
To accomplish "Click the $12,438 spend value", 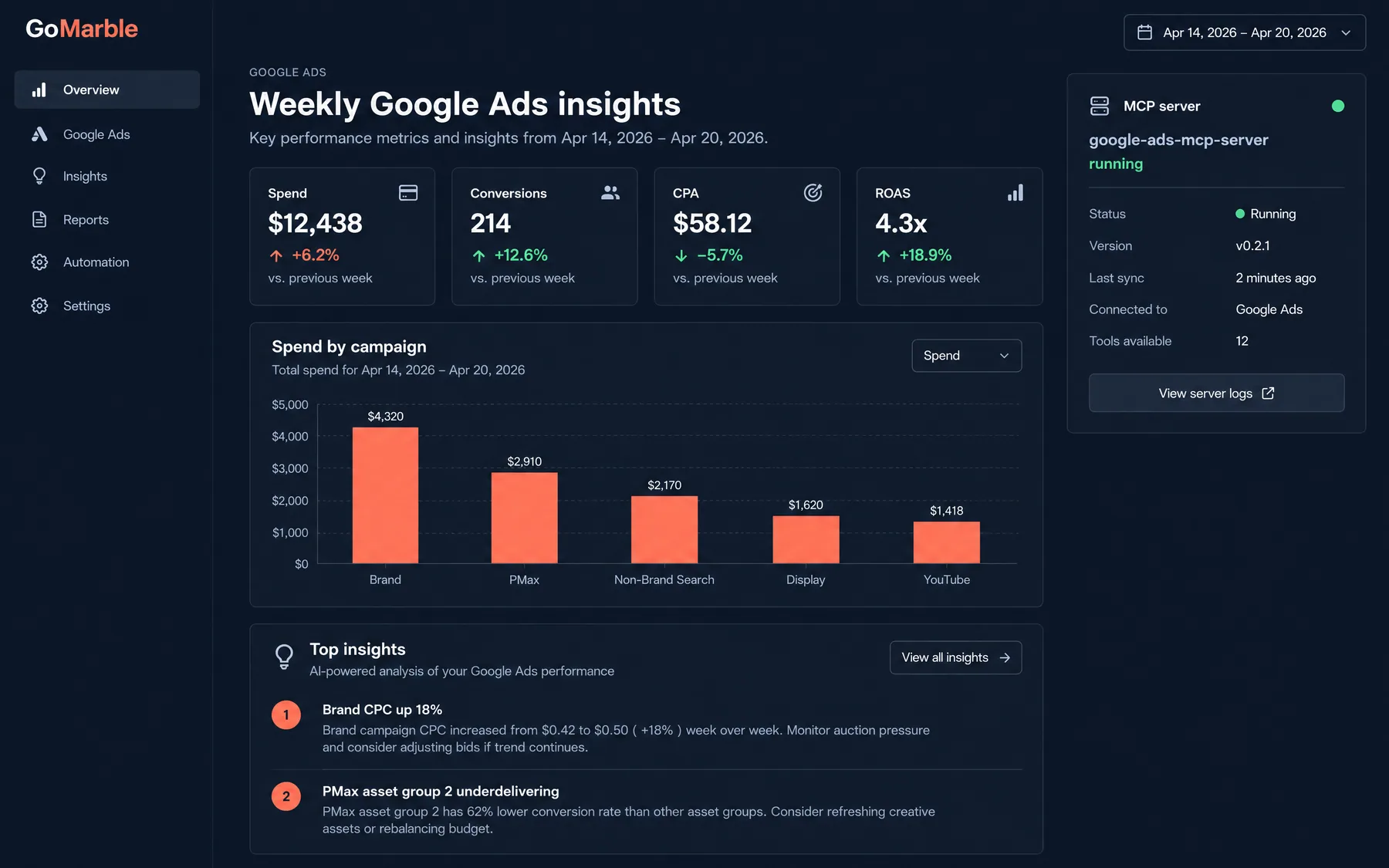I will click(x=315, y=224).
